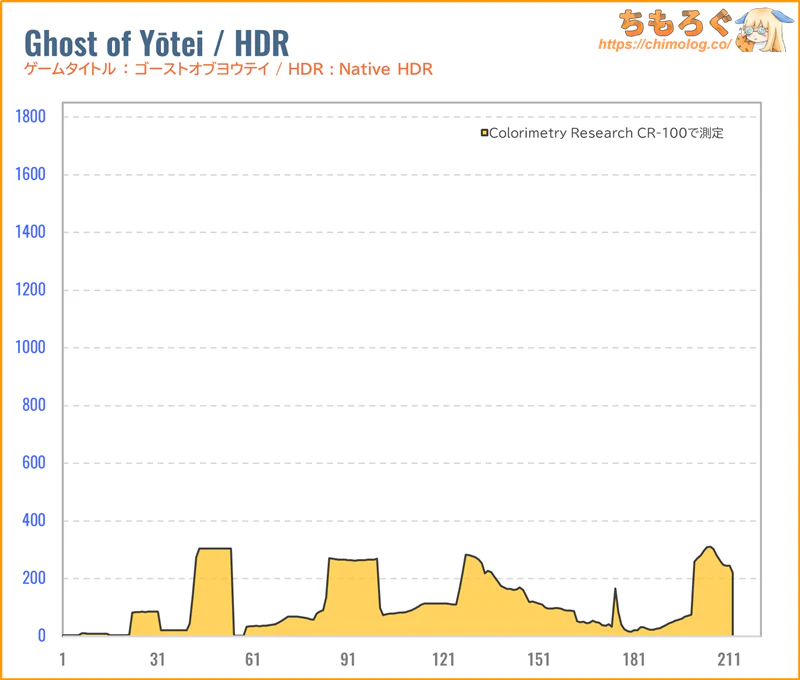Click the 1000 label on the vertical axis
Viewport: 800px width, 680px height.
[31, 348]
